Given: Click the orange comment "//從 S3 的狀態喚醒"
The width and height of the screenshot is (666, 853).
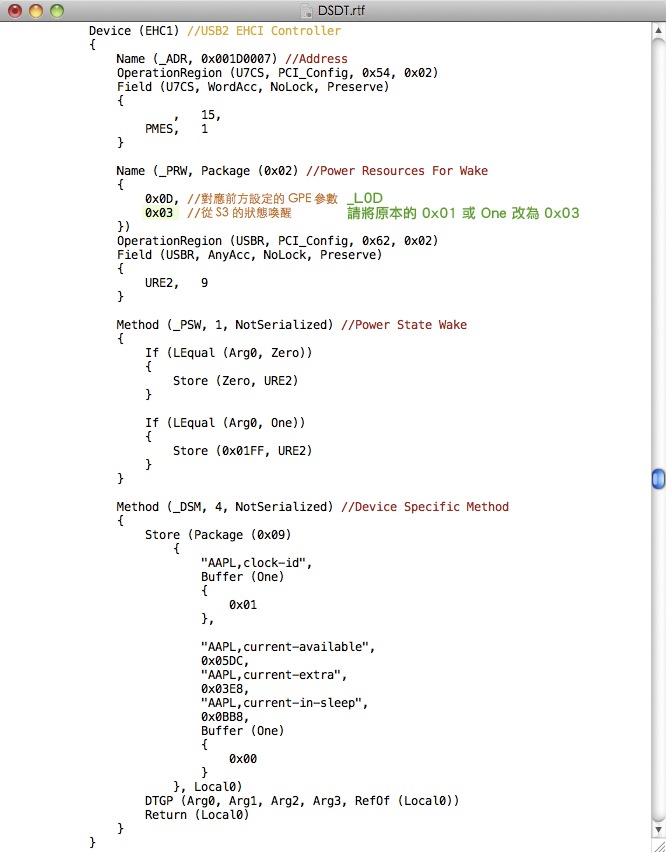Looking at the screenshot, I should tap(239, 213).
